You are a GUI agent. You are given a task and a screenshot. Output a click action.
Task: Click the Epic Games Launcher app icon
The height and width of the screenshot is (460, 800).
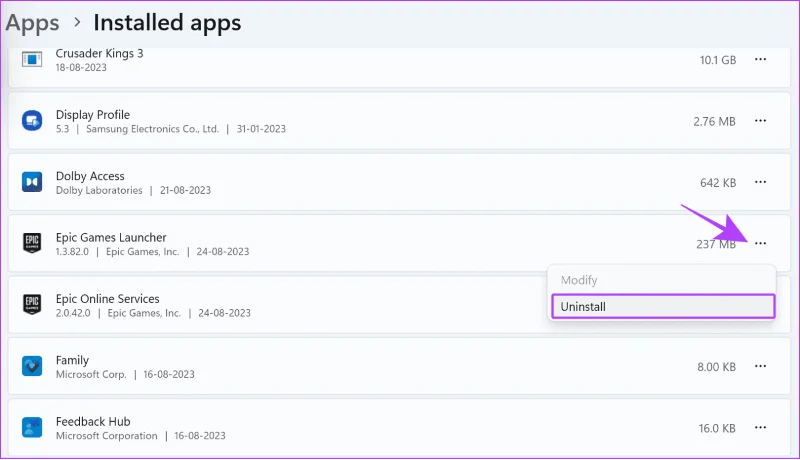[x=32, y=243]
